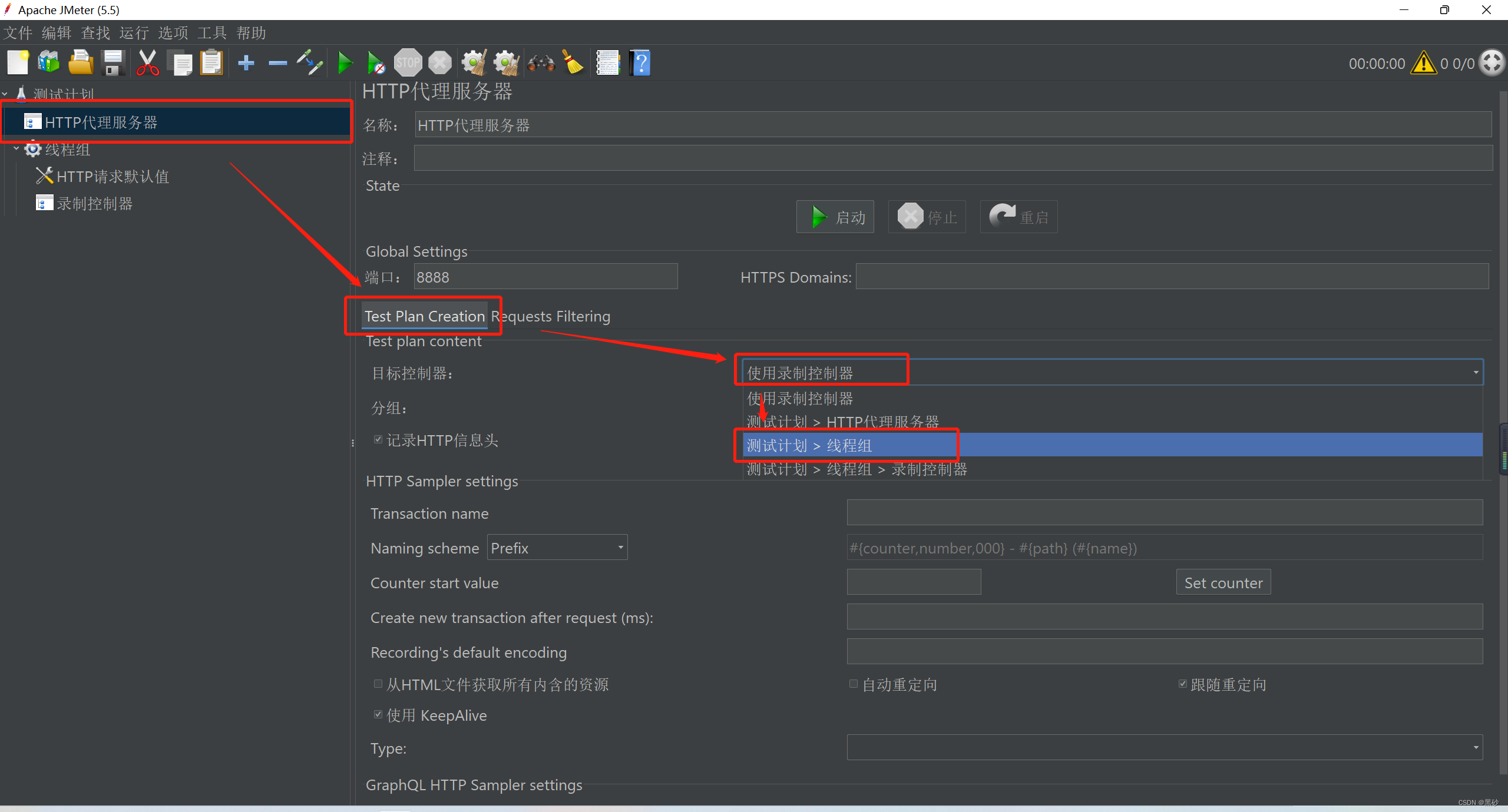Click the Search binoculars icon
Viewport: 1508px width, 812px height.
point(541,62)
